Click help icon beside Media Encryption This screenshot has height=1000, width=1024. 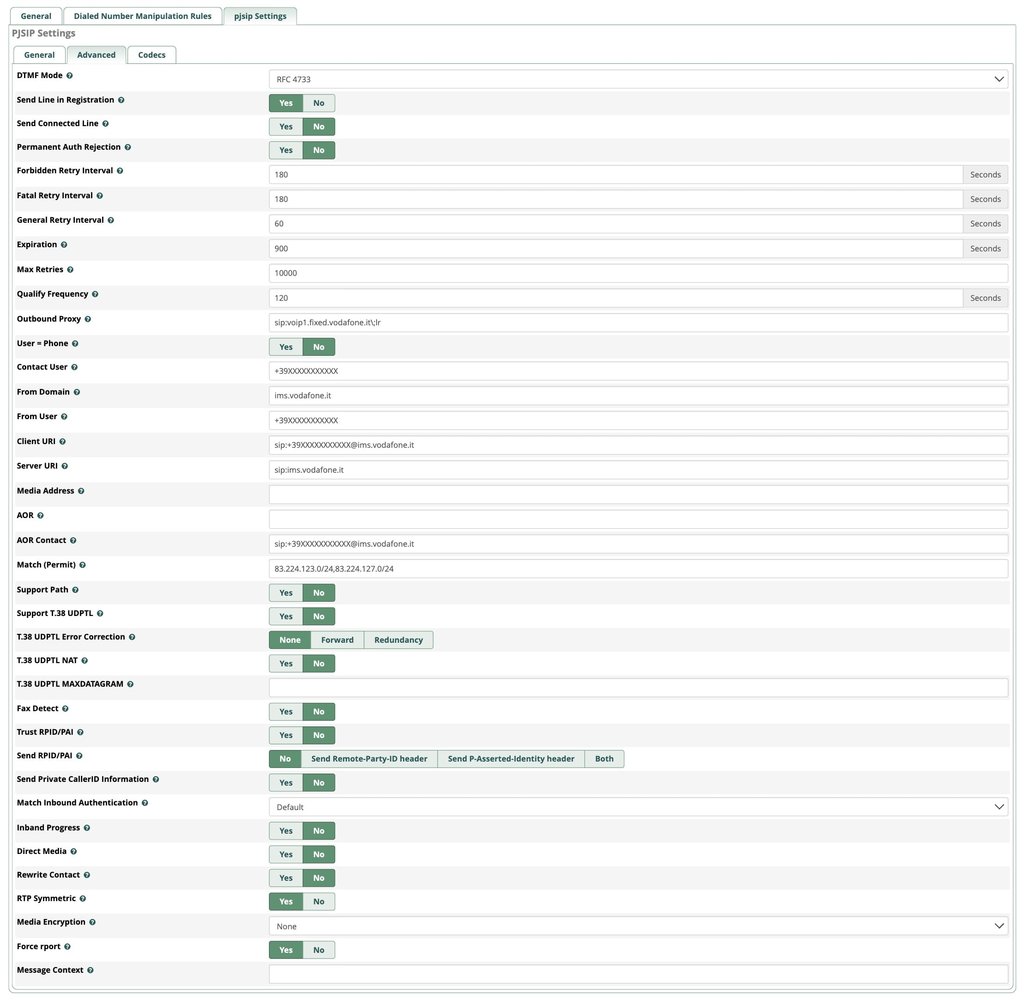click(93, 922)
